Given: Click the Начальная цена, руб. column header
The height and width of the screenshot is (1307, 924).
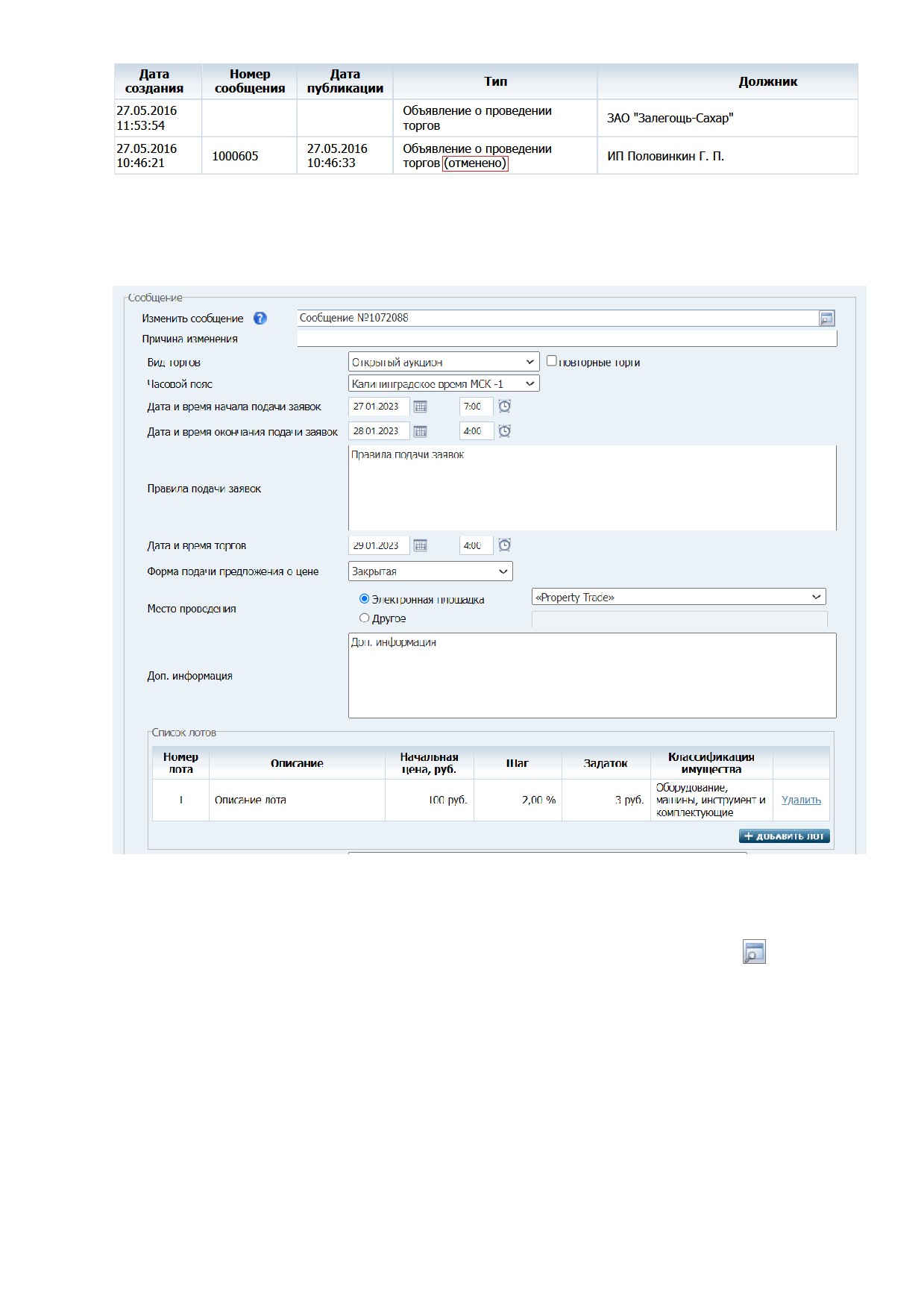Looking at the screenshot, I should pyautogui.click(x=430, y=762).
